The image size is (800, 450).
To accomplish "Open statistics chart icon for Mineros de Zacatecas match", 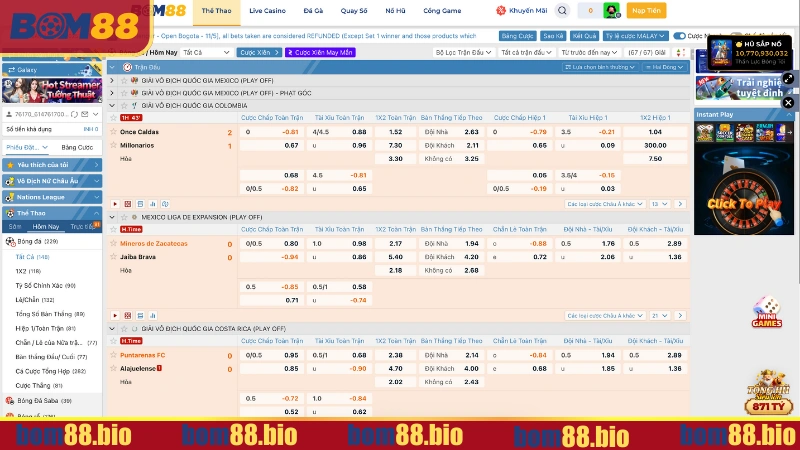I will coord(153,316).
